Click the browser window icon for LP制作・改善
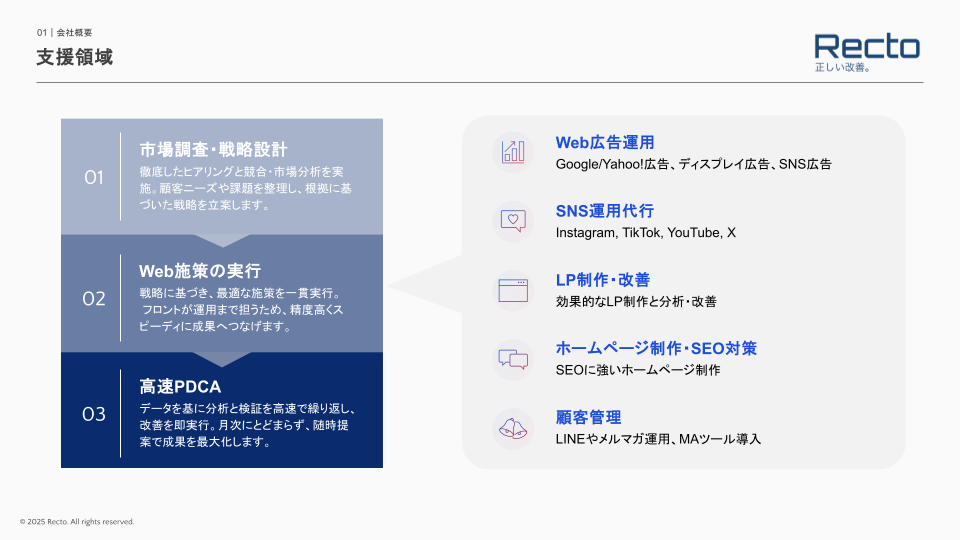 point(513,290)
